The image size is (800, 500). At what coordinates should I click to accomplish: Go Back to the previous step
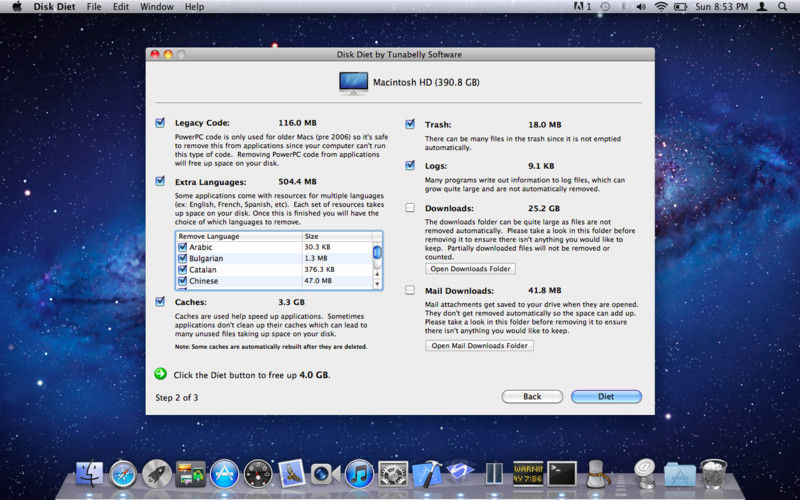(532, 396)
